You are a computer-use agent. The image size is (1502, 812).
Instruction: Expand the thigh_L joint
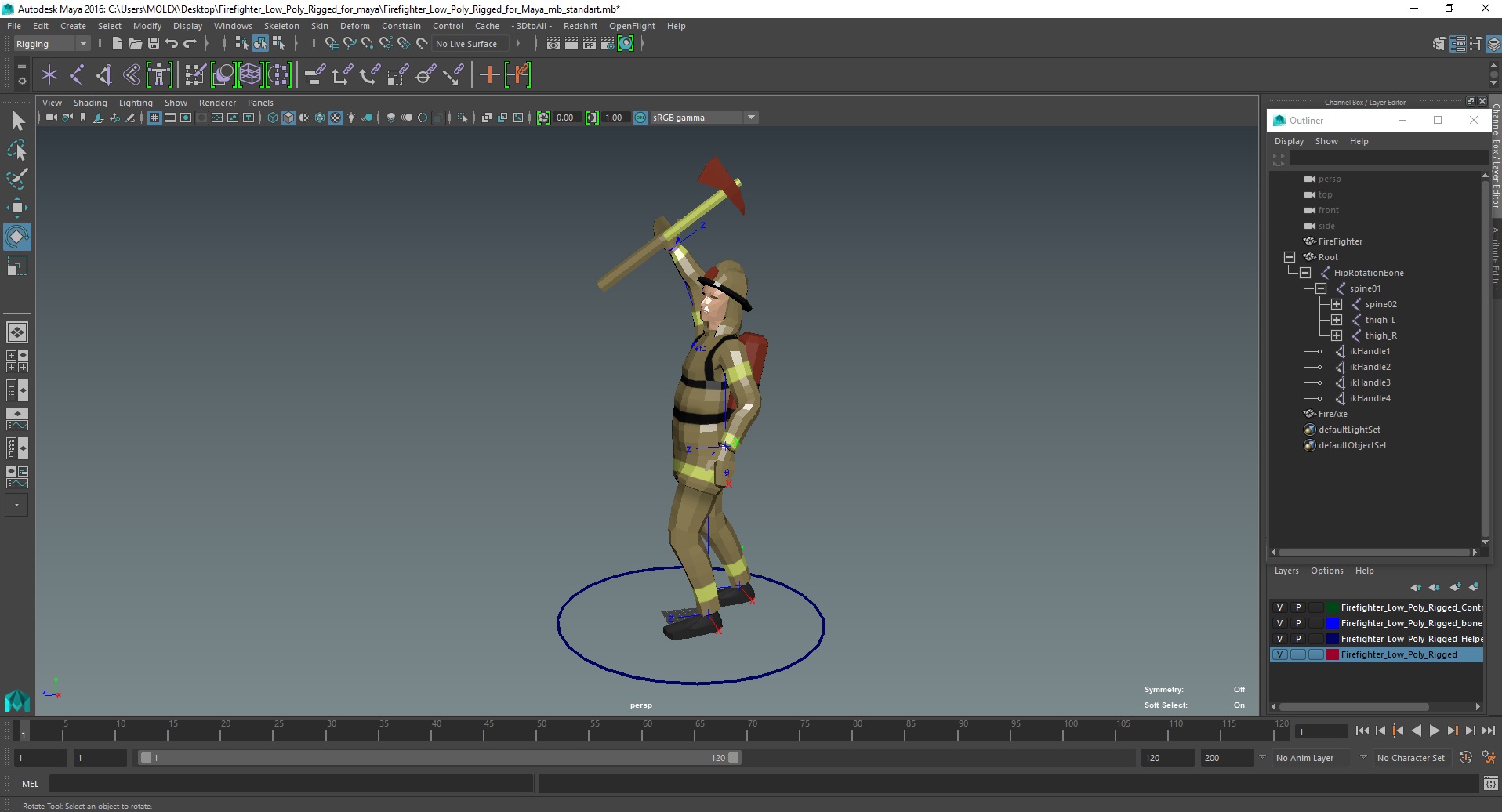[x=1337, y=320]
